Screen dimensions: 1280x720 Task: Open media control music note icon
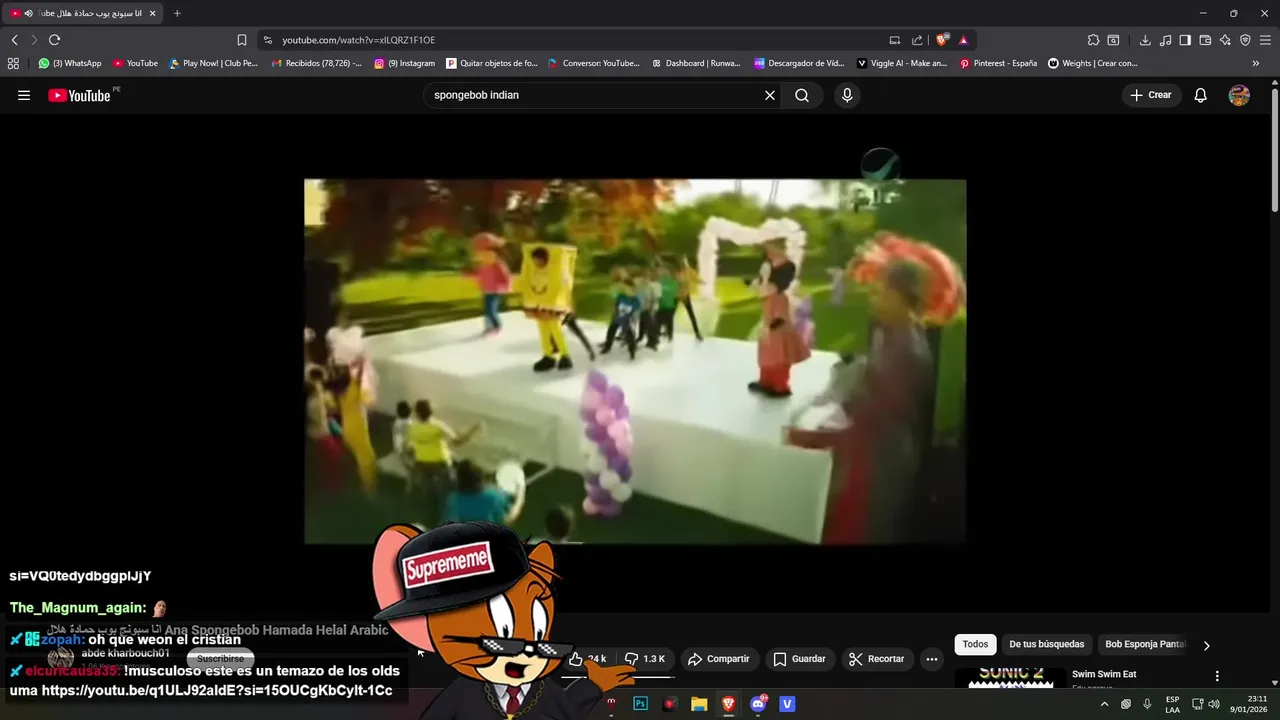1165,40
